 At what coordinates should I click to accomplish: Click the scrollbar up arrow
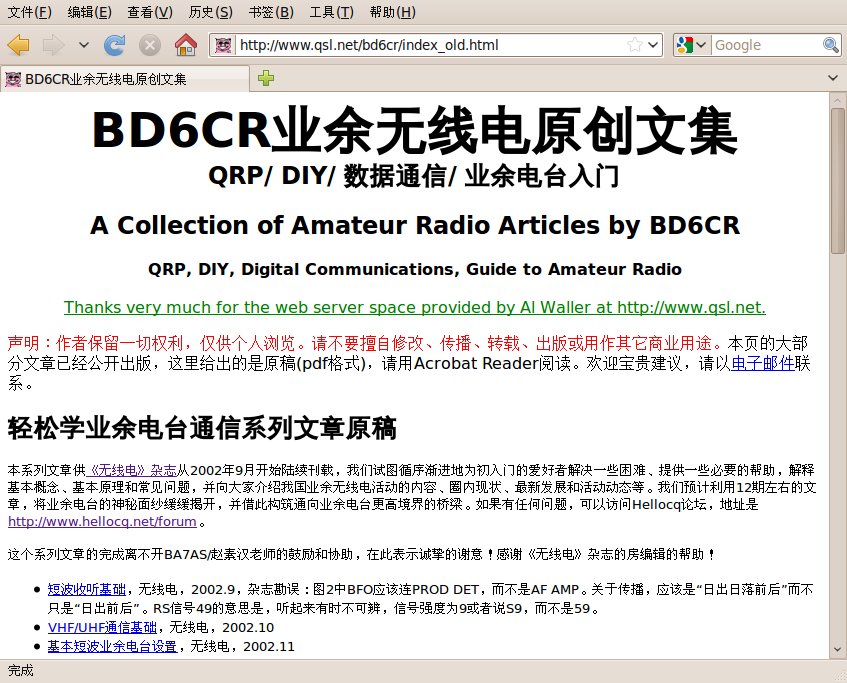pos(837,101)
